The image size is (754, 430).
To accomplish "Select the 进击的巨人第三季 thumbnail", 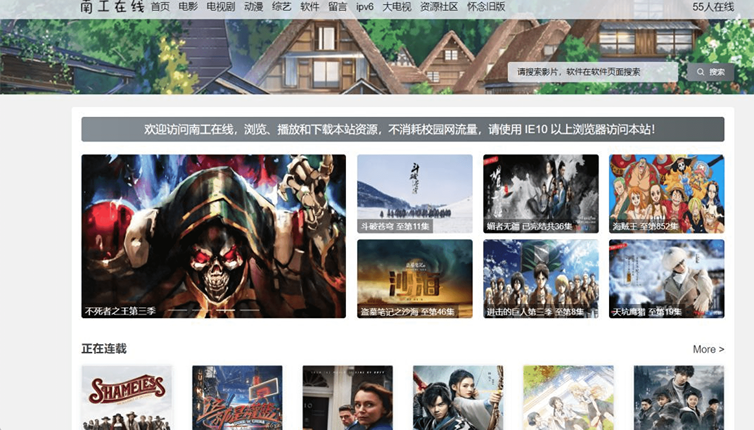I will (x=540, y=278).
